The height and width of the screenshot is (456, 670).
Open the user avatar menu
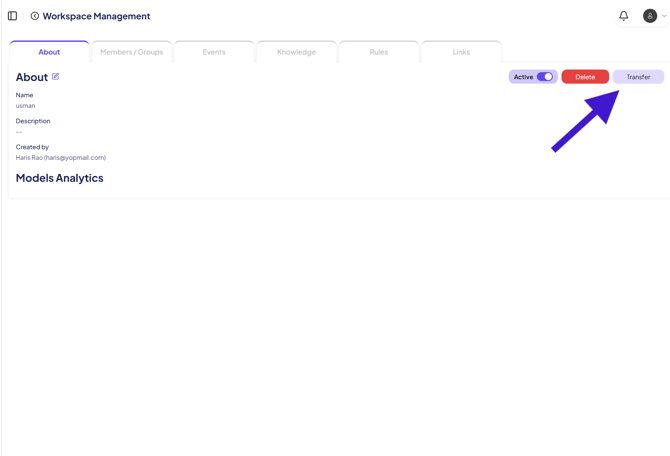pyautogui.click(x=649, y=16)
